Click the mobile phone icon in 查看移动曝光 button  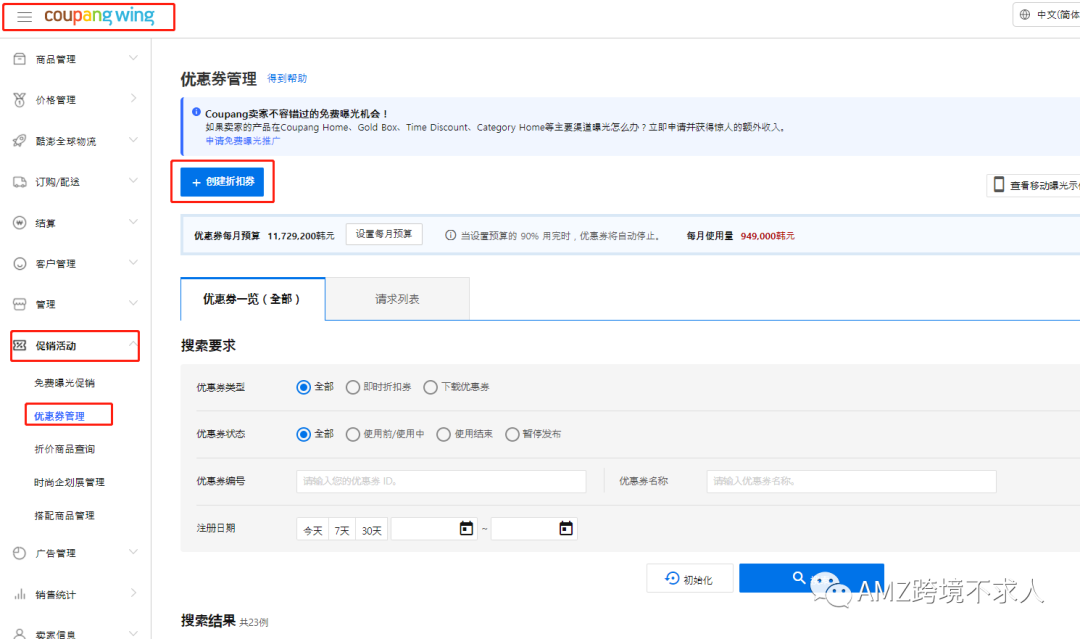point(999,185)
